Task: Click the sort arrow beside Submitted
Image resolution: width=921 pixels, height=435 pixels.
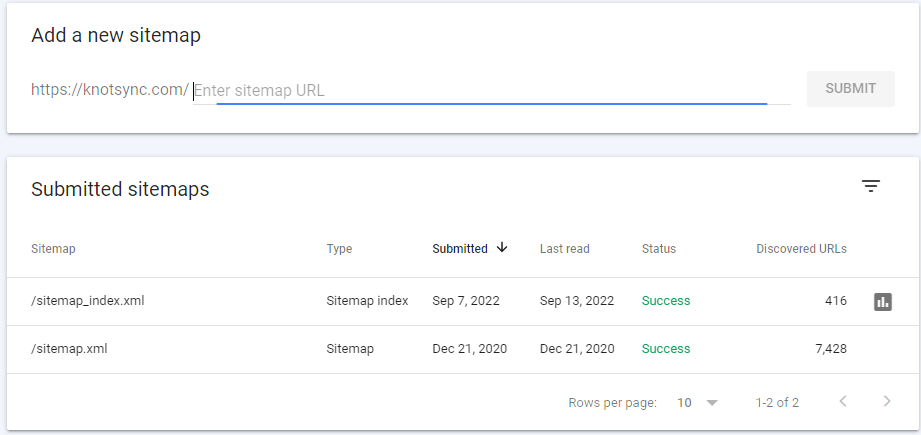Action: coord(502,248)
